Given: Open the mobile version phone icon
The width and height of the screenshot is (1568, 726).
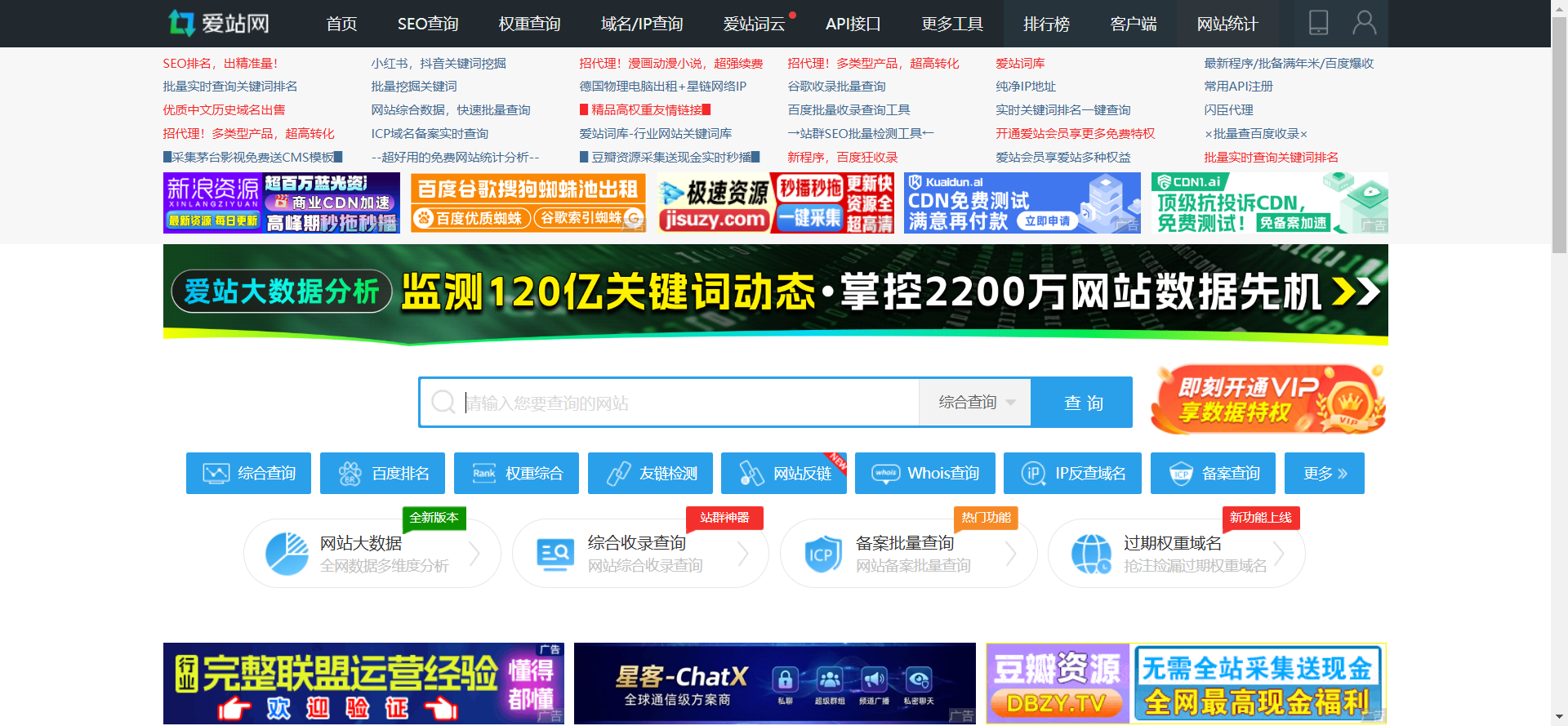Looking at the screenshot, I should click(x=1318, y=23).
